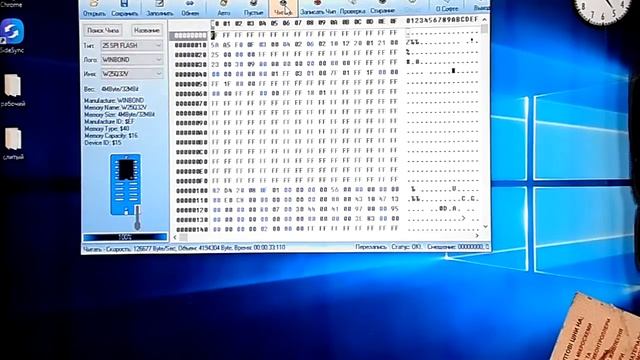Screen dimensions: 640x360
Task: Click the Проверка (Verify) toolbar button
Action: click(352, 8)
